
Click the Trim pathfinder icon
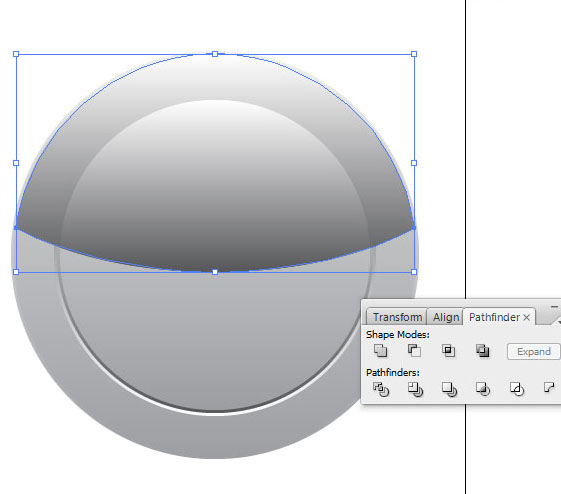415,389
